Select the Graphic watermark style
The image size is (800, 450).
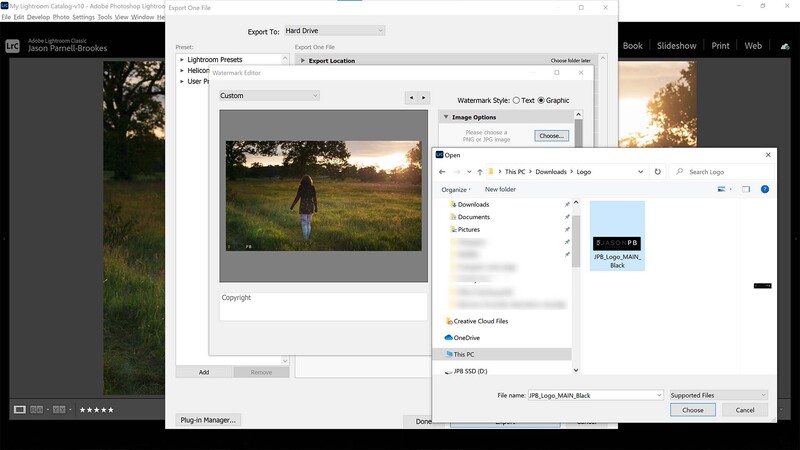click(541, 101)
